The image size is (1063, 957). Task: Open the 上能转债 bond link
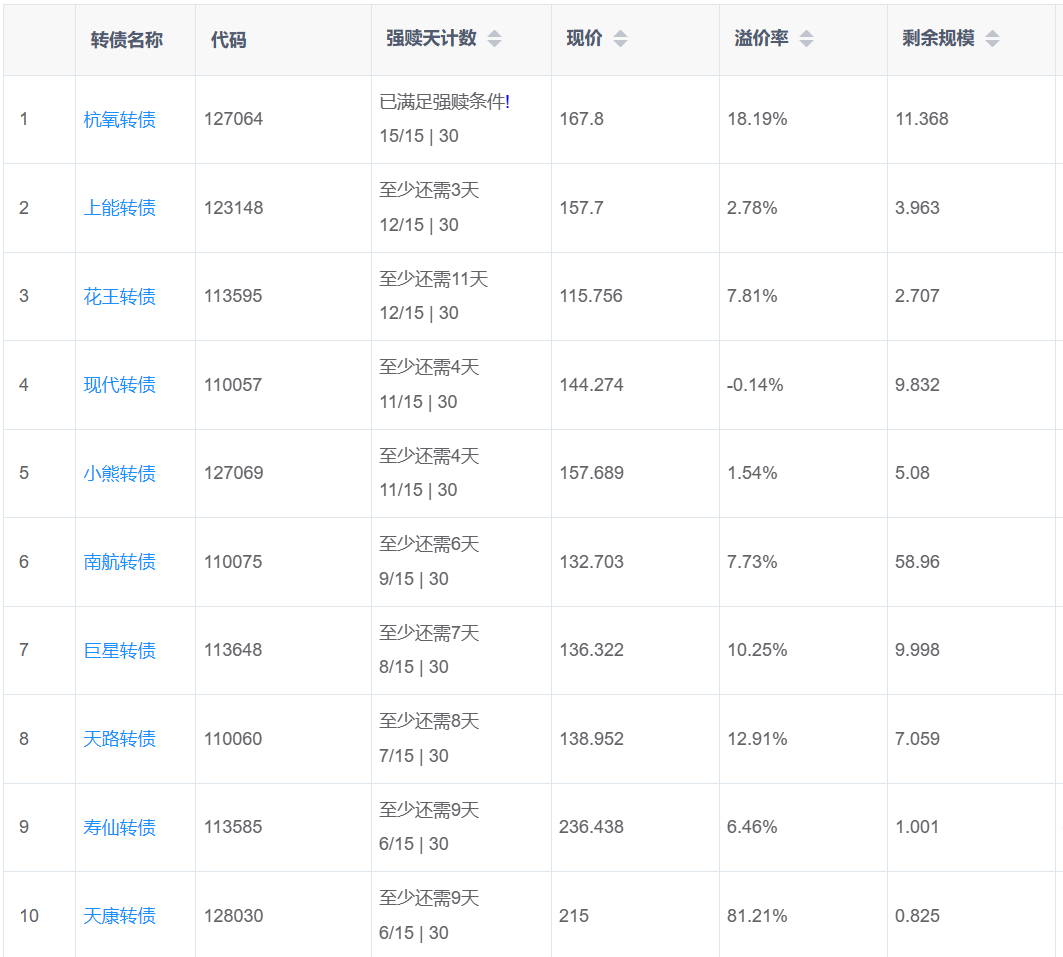[x=120, y=208]
